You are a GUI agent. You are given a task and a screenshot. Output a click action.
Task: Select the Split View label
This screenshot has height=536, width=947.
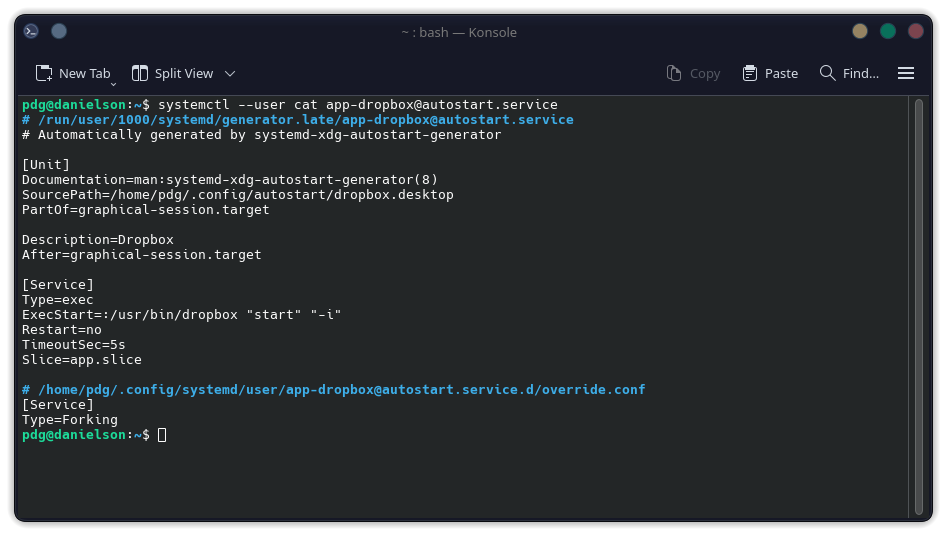184,73
